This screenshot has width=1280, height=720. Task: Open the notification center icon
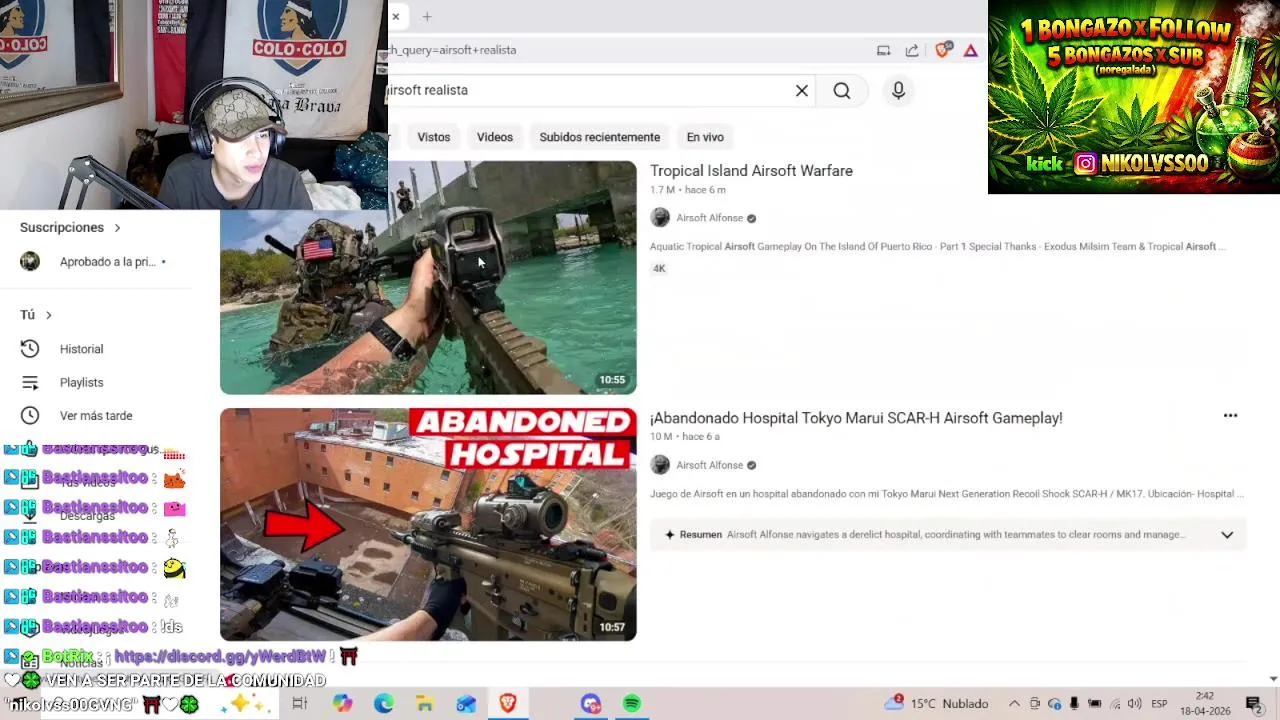click(1253, 704)
